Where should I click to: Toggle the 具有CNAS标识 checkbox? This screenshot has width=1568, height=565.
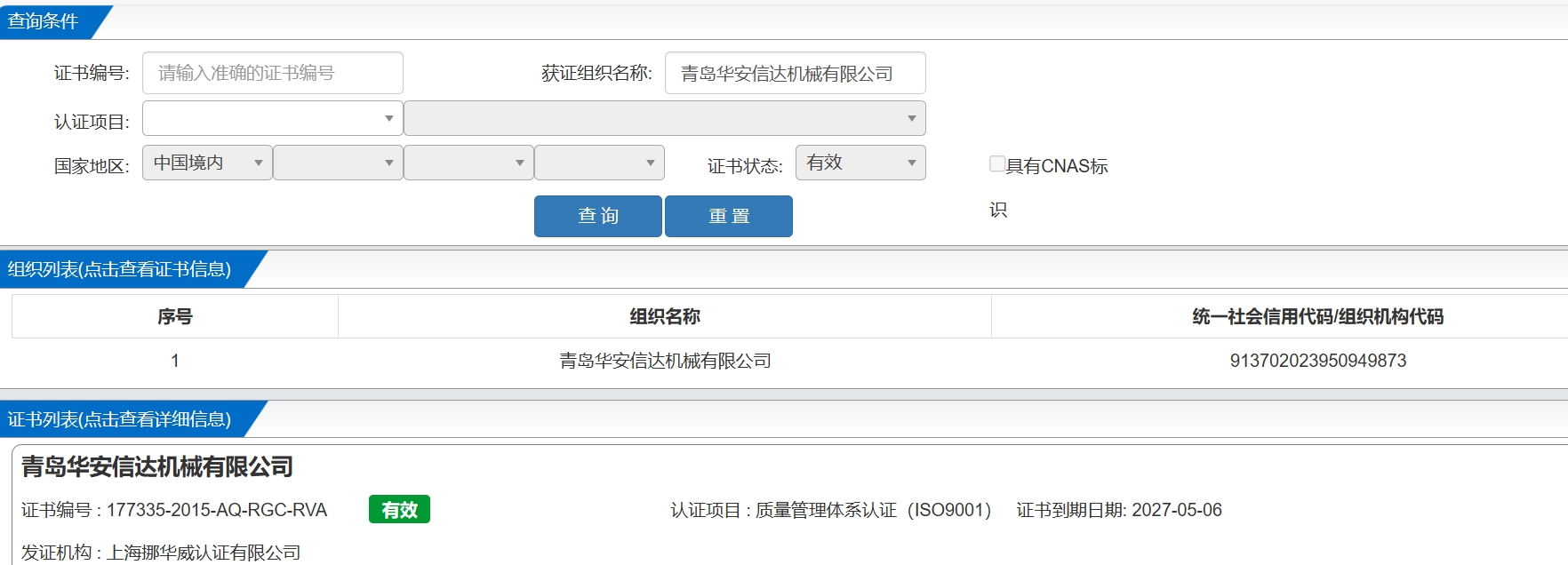point(997,163)
